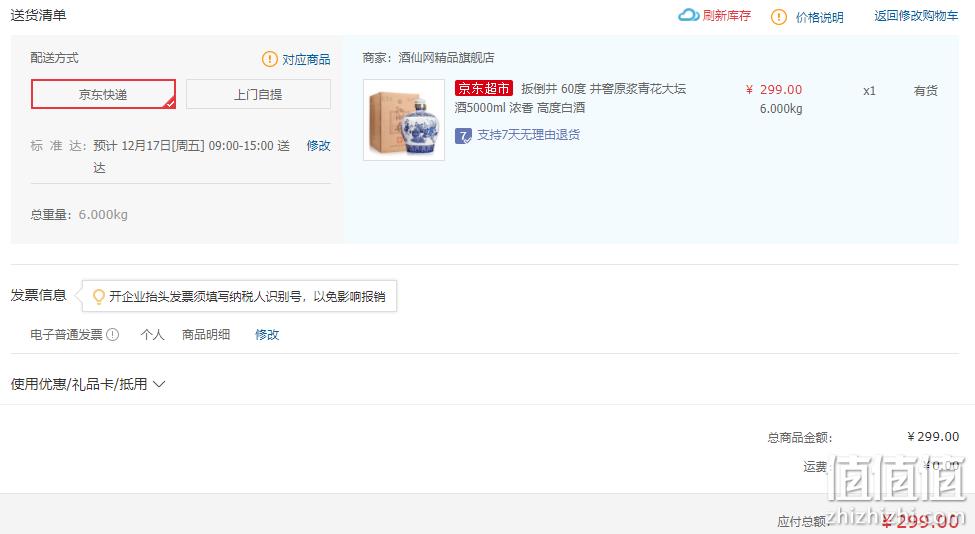Click the 个人 invoice title text

click(152, 334)
